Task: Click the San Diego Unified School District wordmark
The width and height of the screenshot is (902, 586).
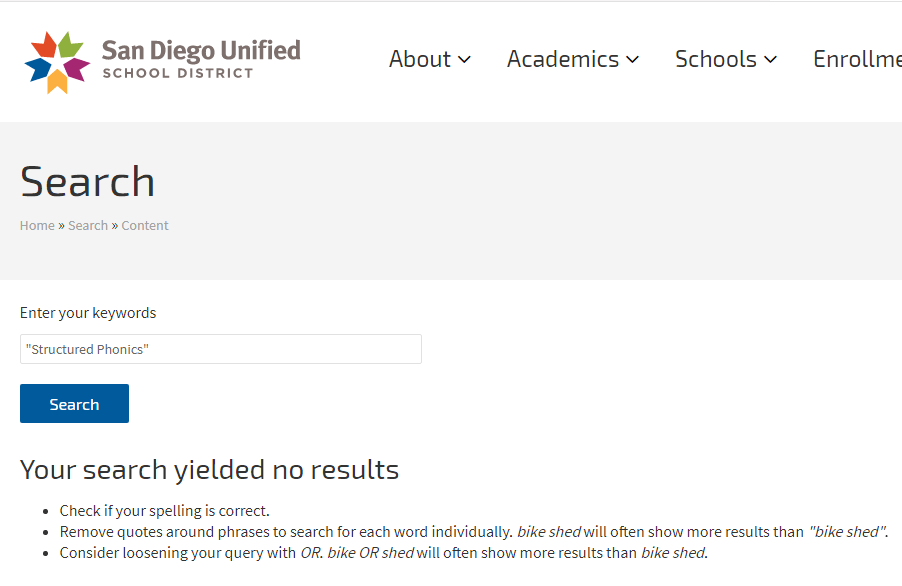Action: [200, 59]
